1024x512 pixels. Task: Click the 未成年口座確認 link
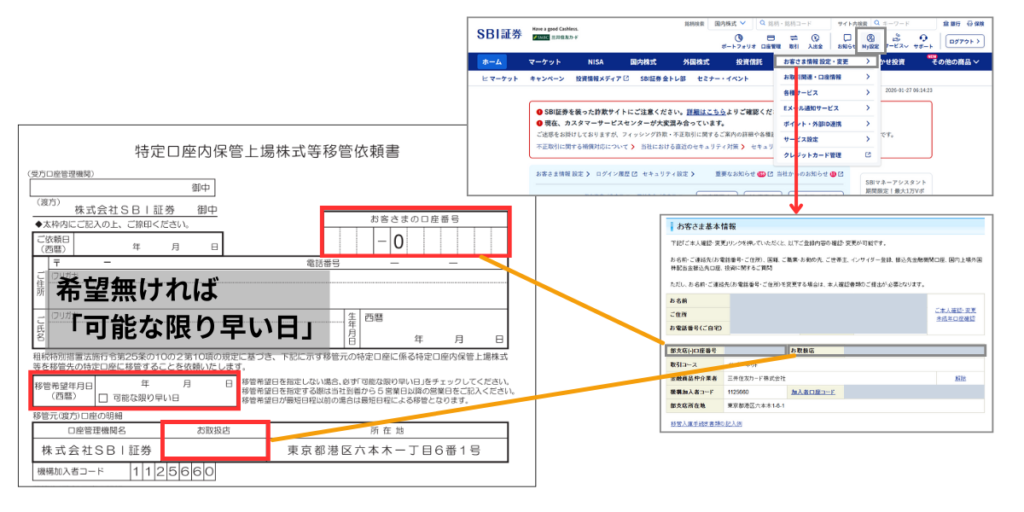coord(955,318)
